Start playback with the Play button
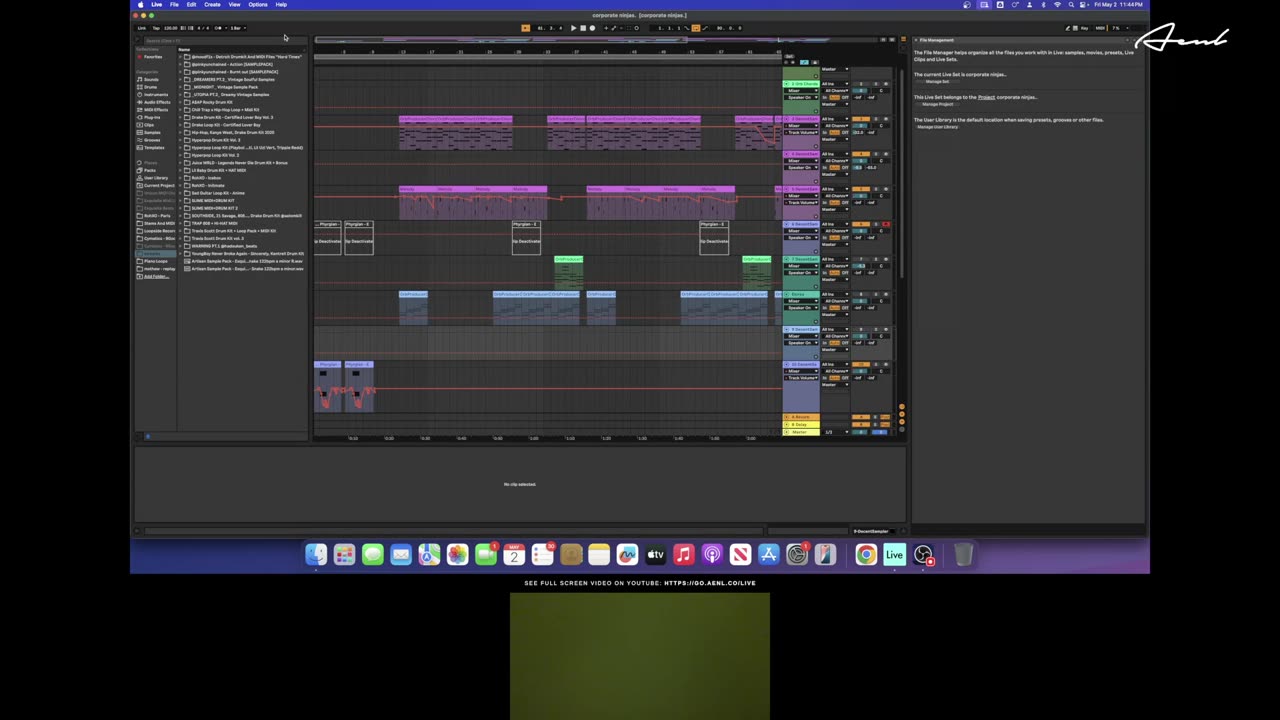This screenshot has height=720, width=1280. point(573,28)
